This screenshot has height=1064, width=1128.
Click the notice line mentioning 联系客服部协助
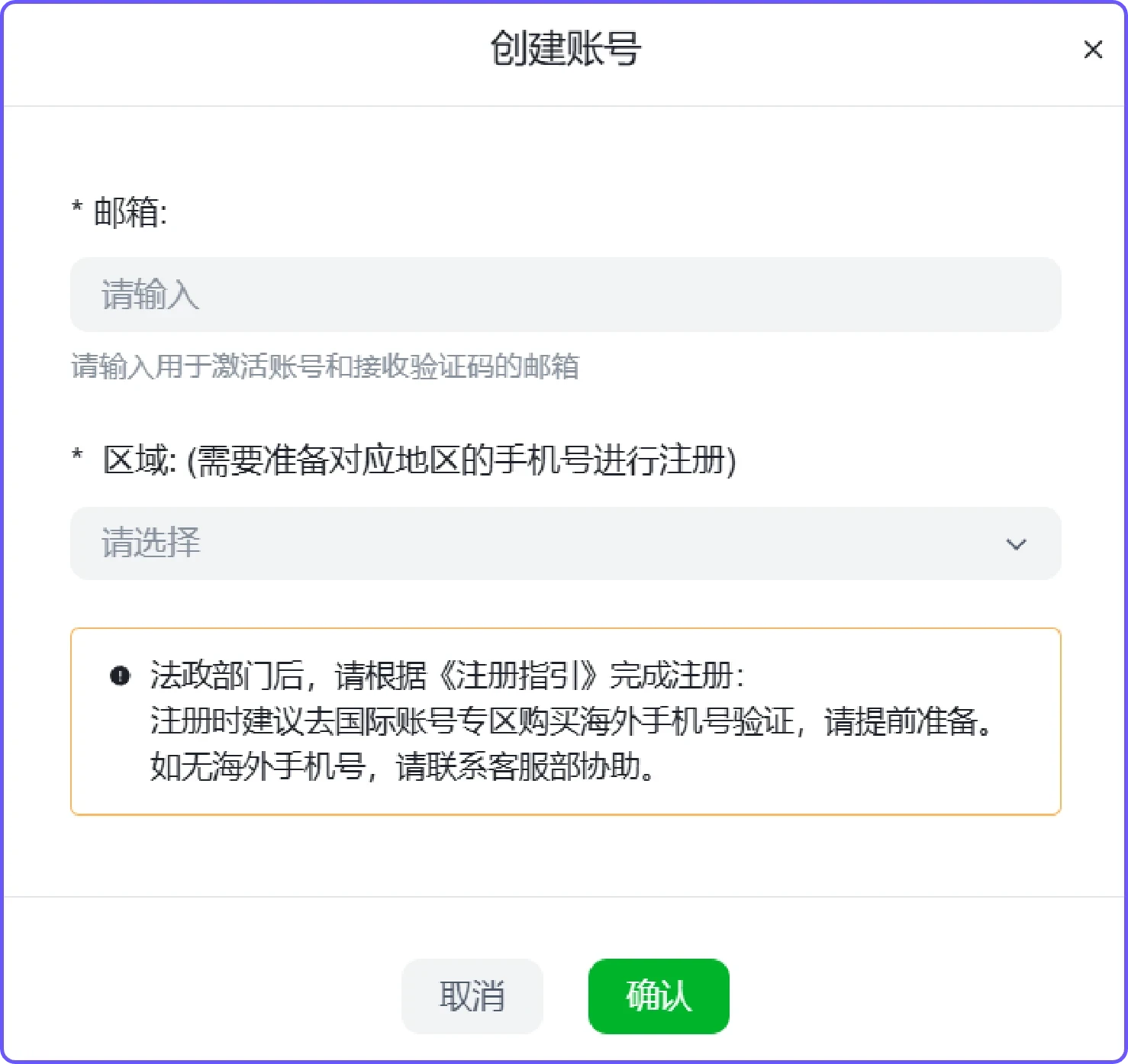tap(402, 766)
